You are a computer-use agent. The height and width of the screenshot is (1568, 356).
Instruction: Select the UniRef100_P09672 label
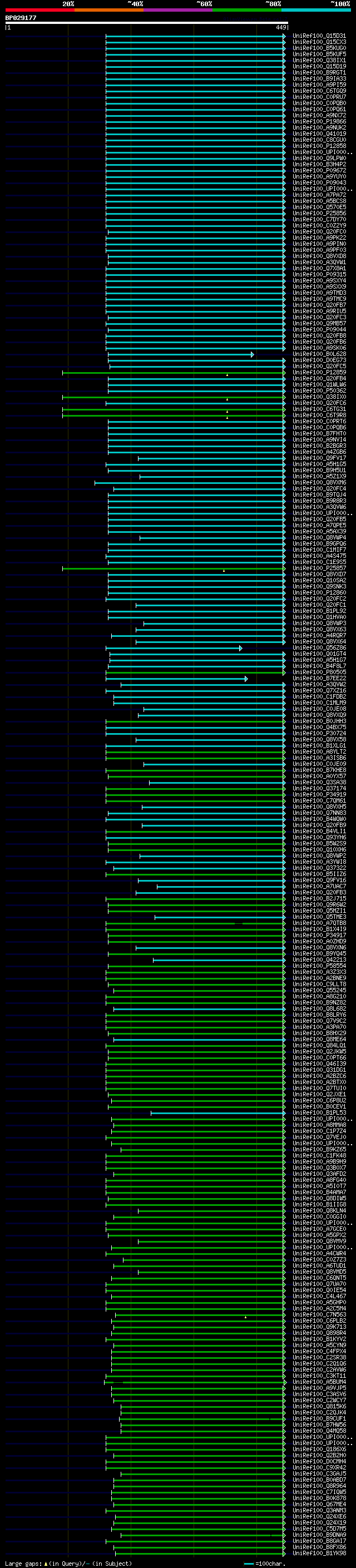(x=319, y=170)
